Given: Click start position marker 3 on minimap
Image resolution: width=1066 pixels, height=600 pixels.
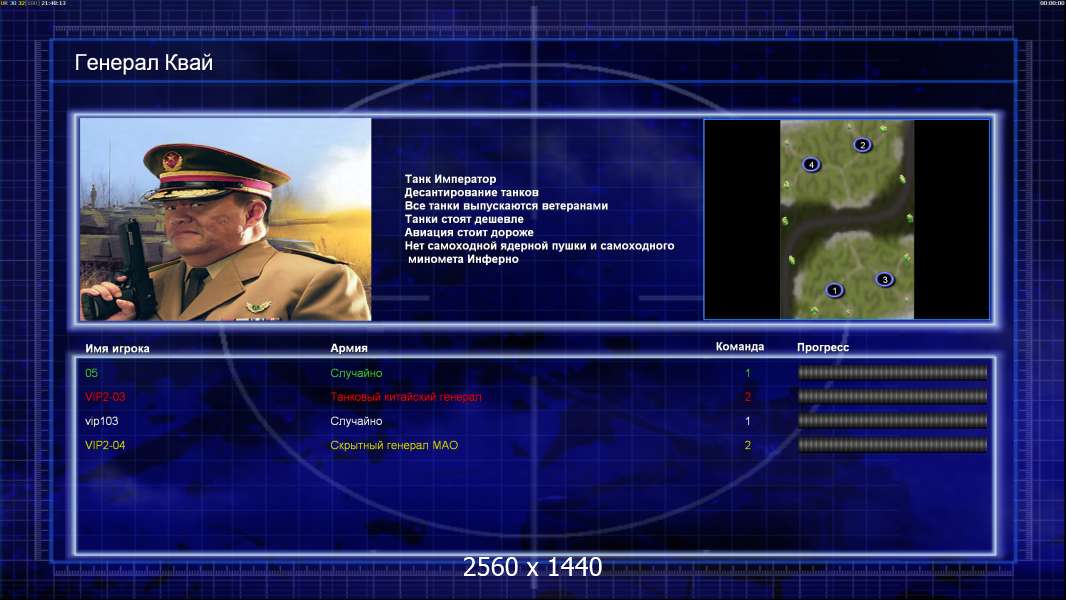Looking at the screenshot, I should [x=884, y=279].
